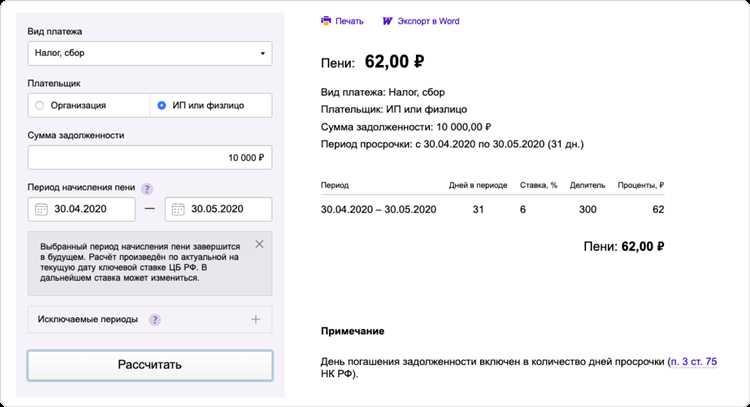750x407 pixels.
Task: Click the Печать link
Action: (x=349, y=21)
